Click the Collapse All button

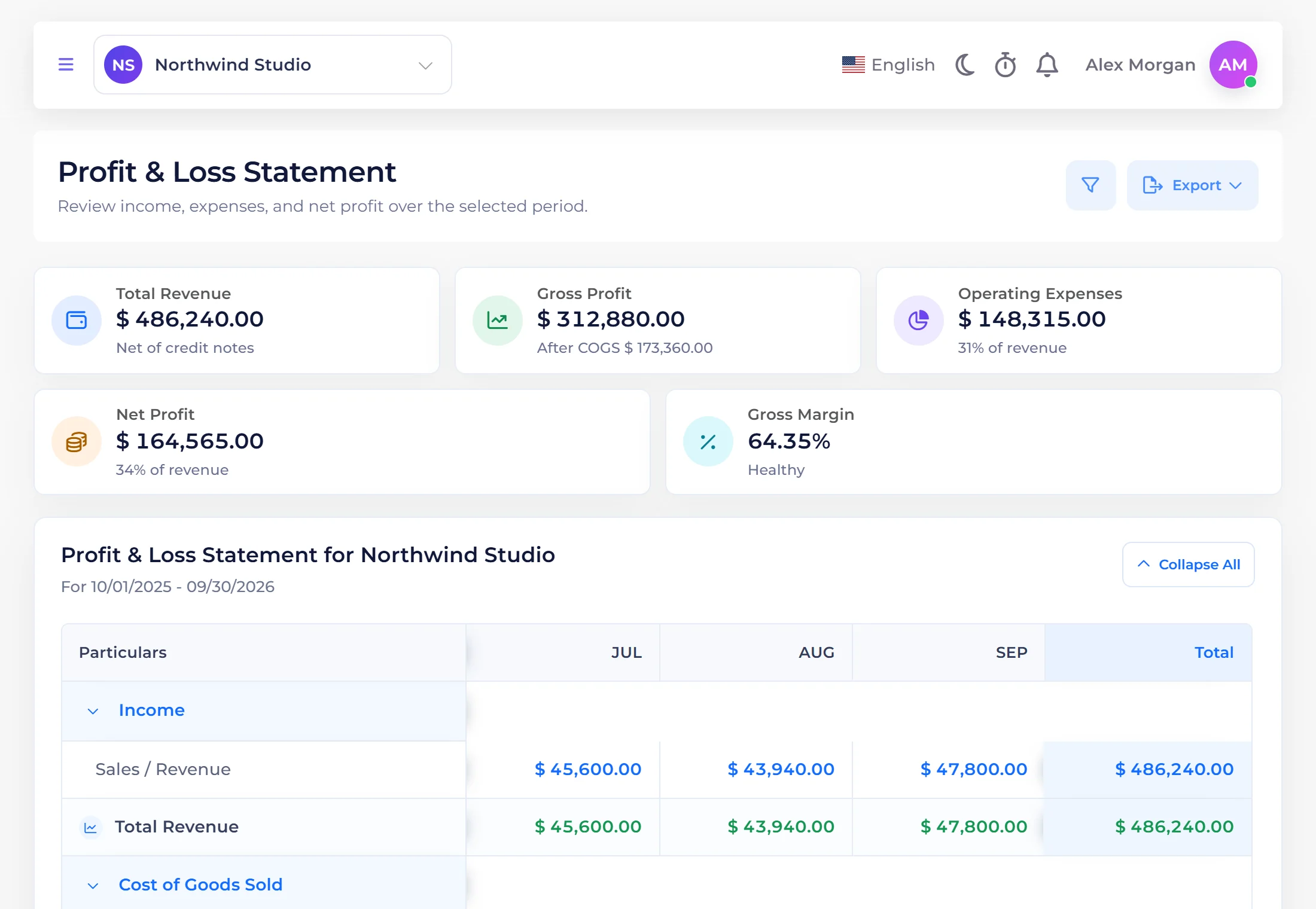point(1188,565)
